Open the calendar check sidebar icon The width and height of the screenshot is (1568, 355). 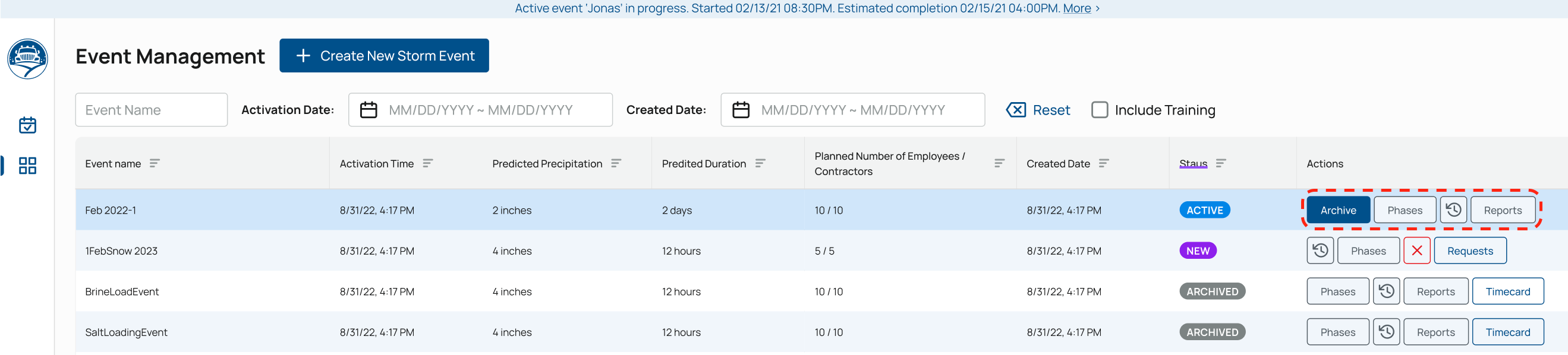(27, 125)
